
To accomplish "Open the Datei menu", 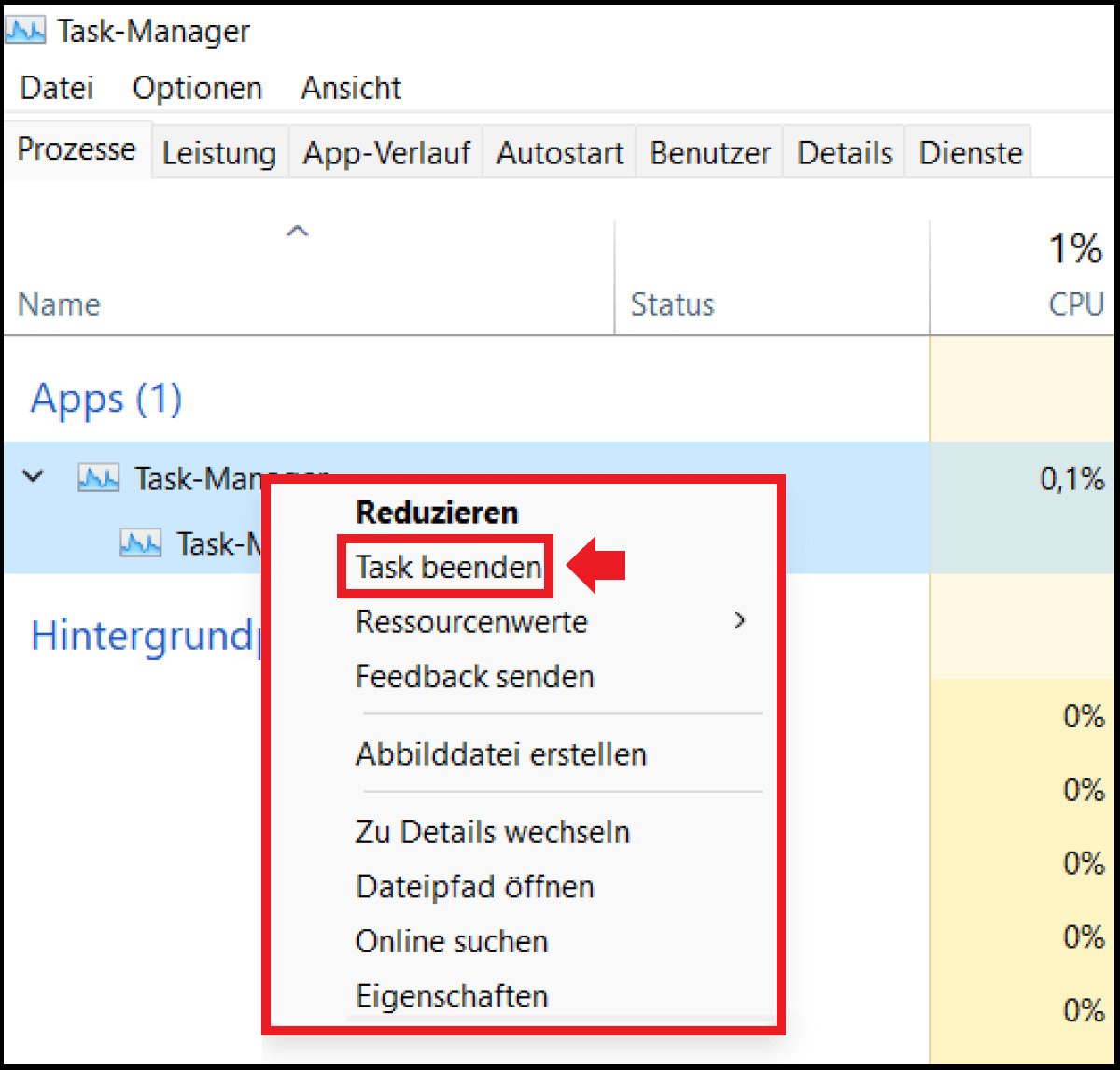I will (x=56, y=87).
